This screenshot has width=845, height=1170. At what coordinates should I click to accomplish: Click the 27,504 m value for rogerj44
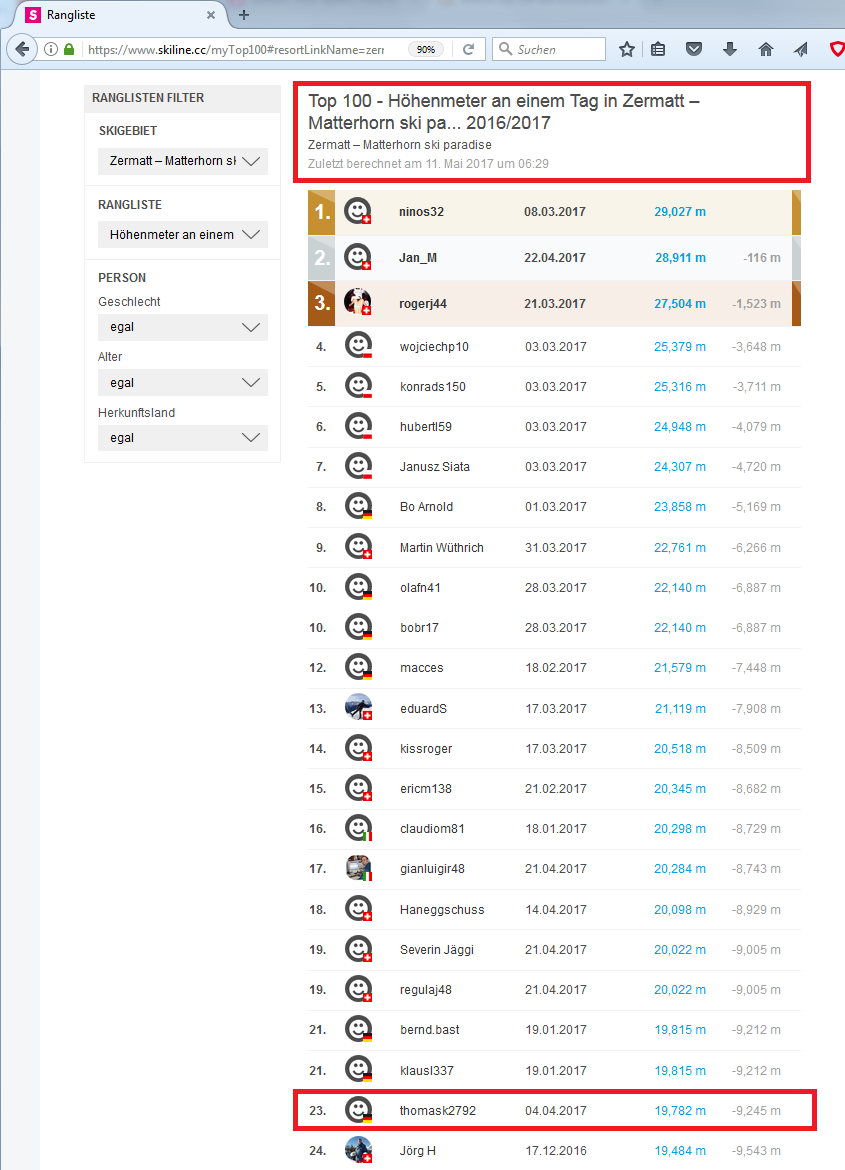coord(680,304)
